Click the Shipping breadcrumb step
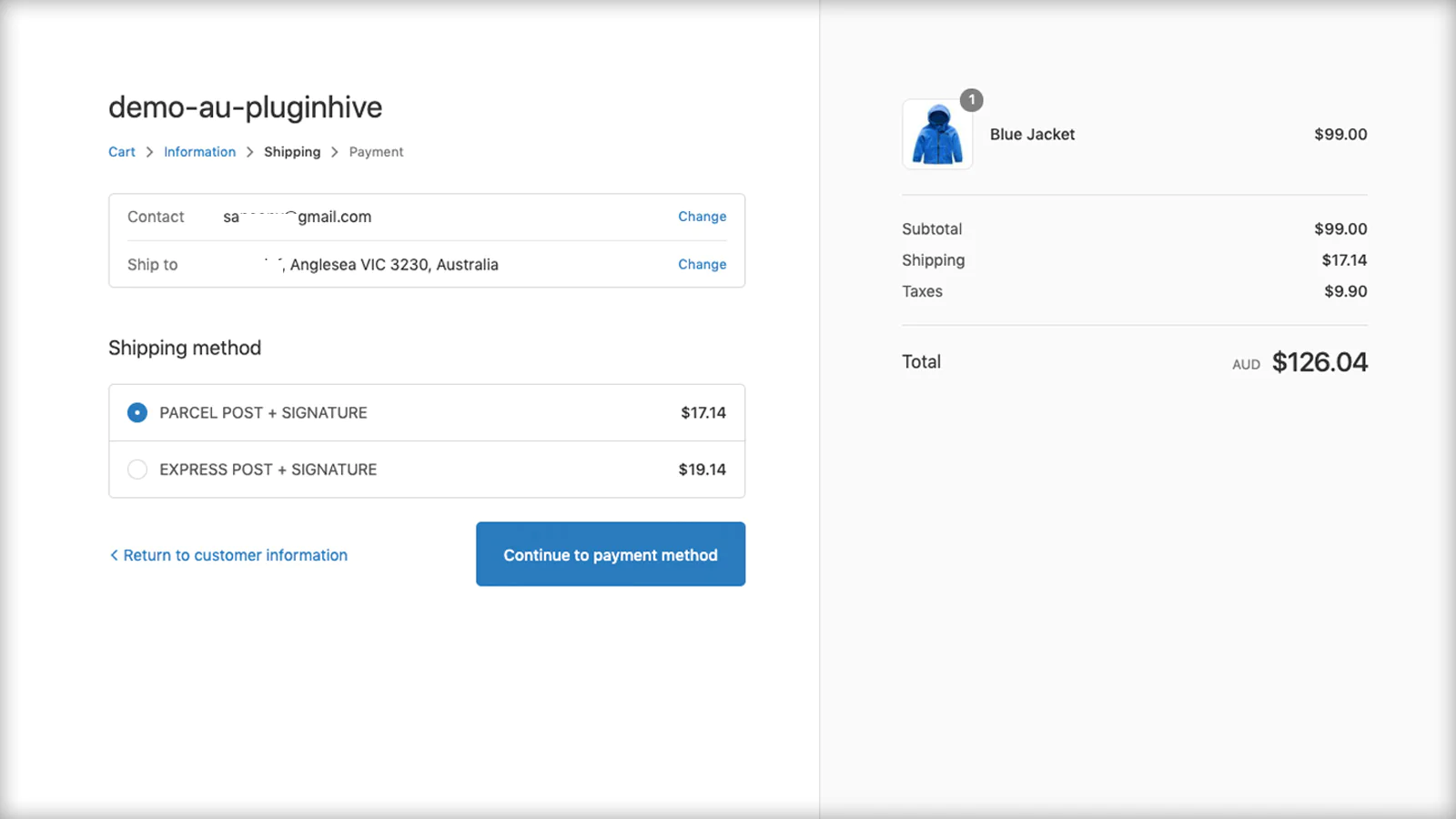This screenshot has height=819, width=1456. [292, 152]
